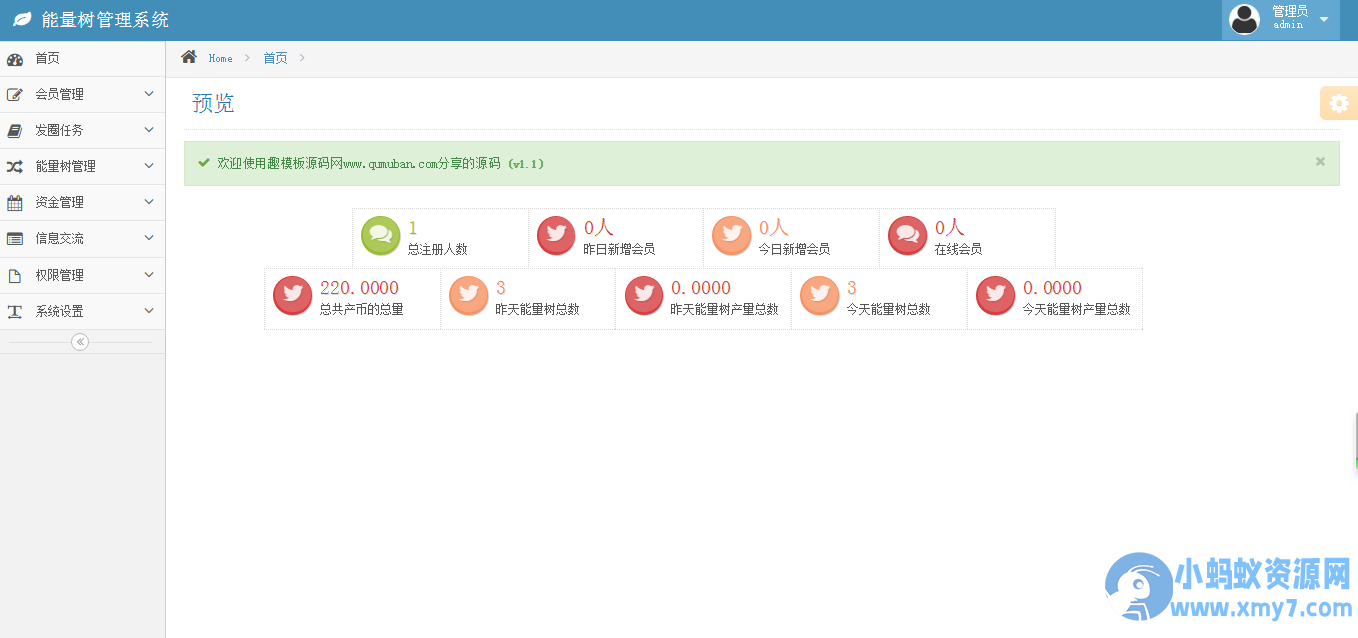1358x638 pixels.
Task: Expand the 资金管理 chevron arrow
Action: pos(149,202)
